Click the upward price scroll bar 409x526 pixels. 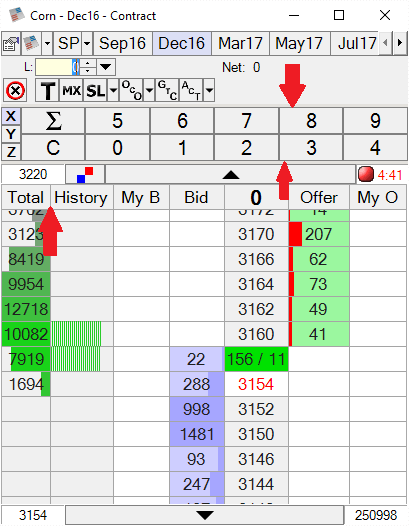(231, 174)
